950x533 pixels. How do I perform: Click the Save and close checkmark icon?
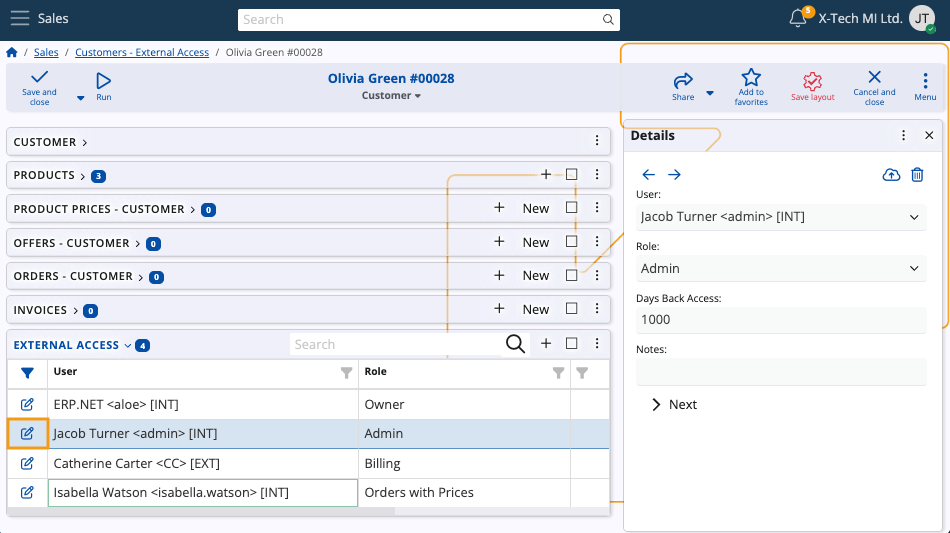pos(39,79)
